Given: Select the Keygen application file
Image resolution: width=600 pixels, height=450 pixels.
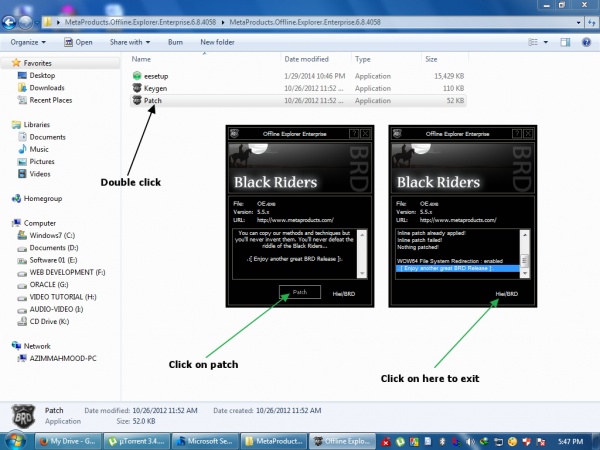Looking at the screenshot, I should pyautogui.click(x=298, y=88).
